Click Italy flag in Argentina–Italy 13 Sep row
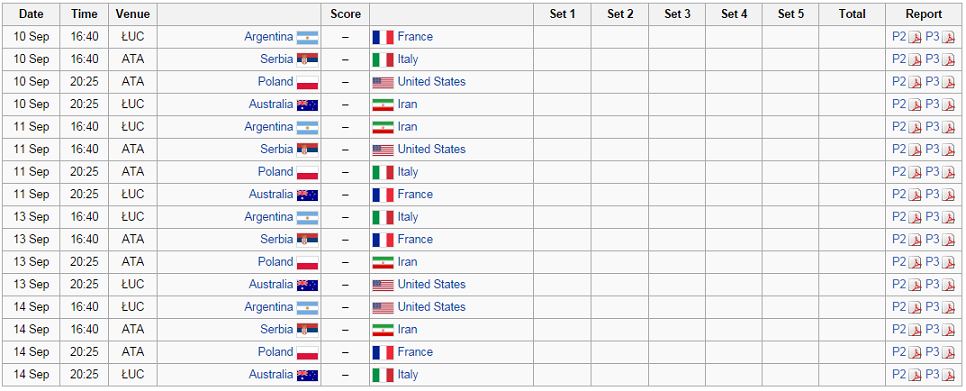The image size is (966, 391). point(383,217)
